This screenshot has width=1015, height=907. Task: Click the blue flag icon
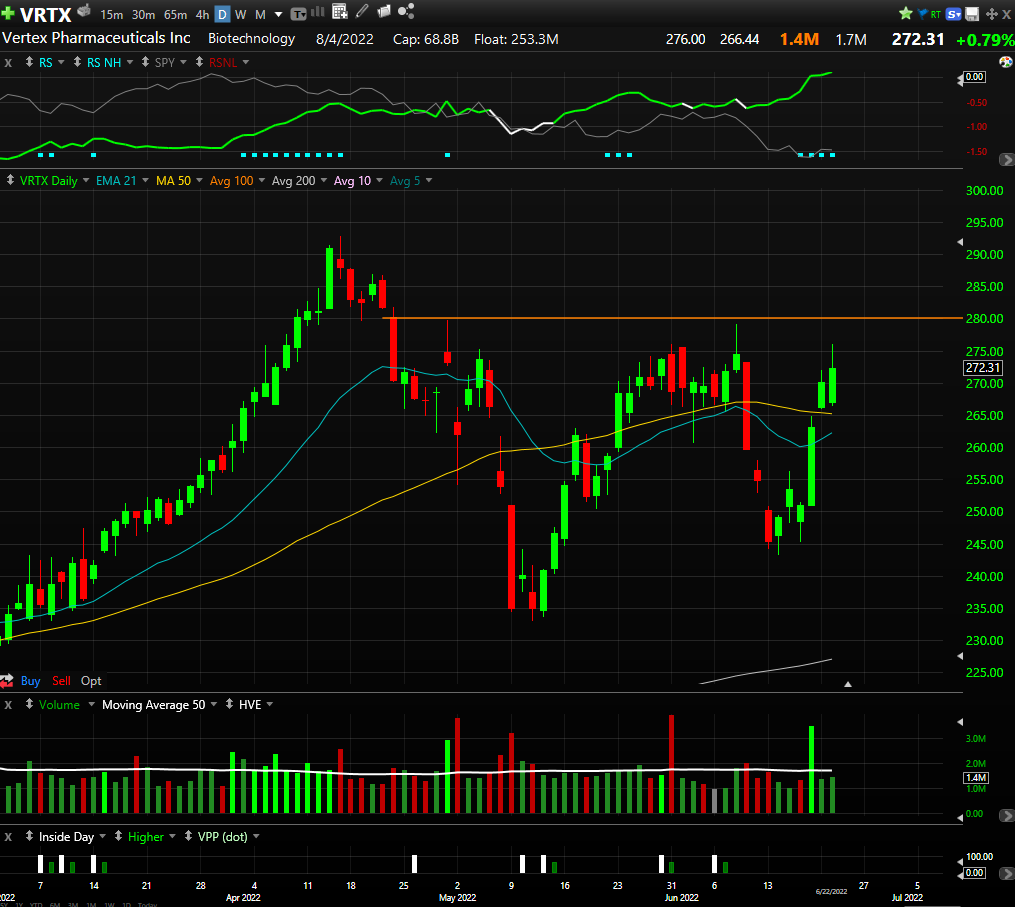[922, 14]
